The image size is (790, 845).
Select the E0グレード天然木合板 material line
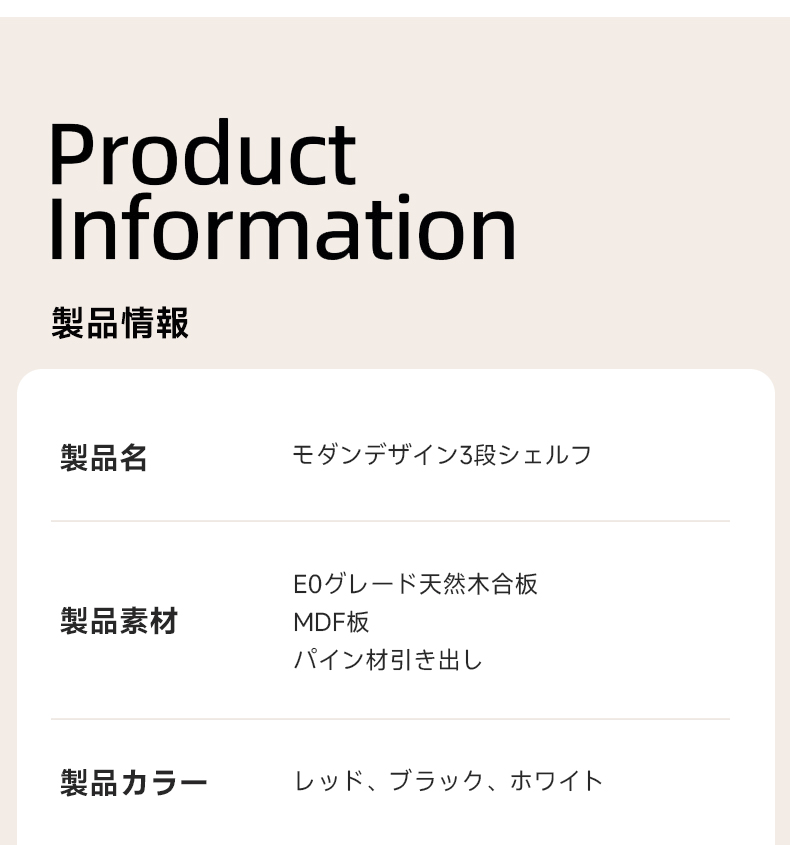pos(415,584)
